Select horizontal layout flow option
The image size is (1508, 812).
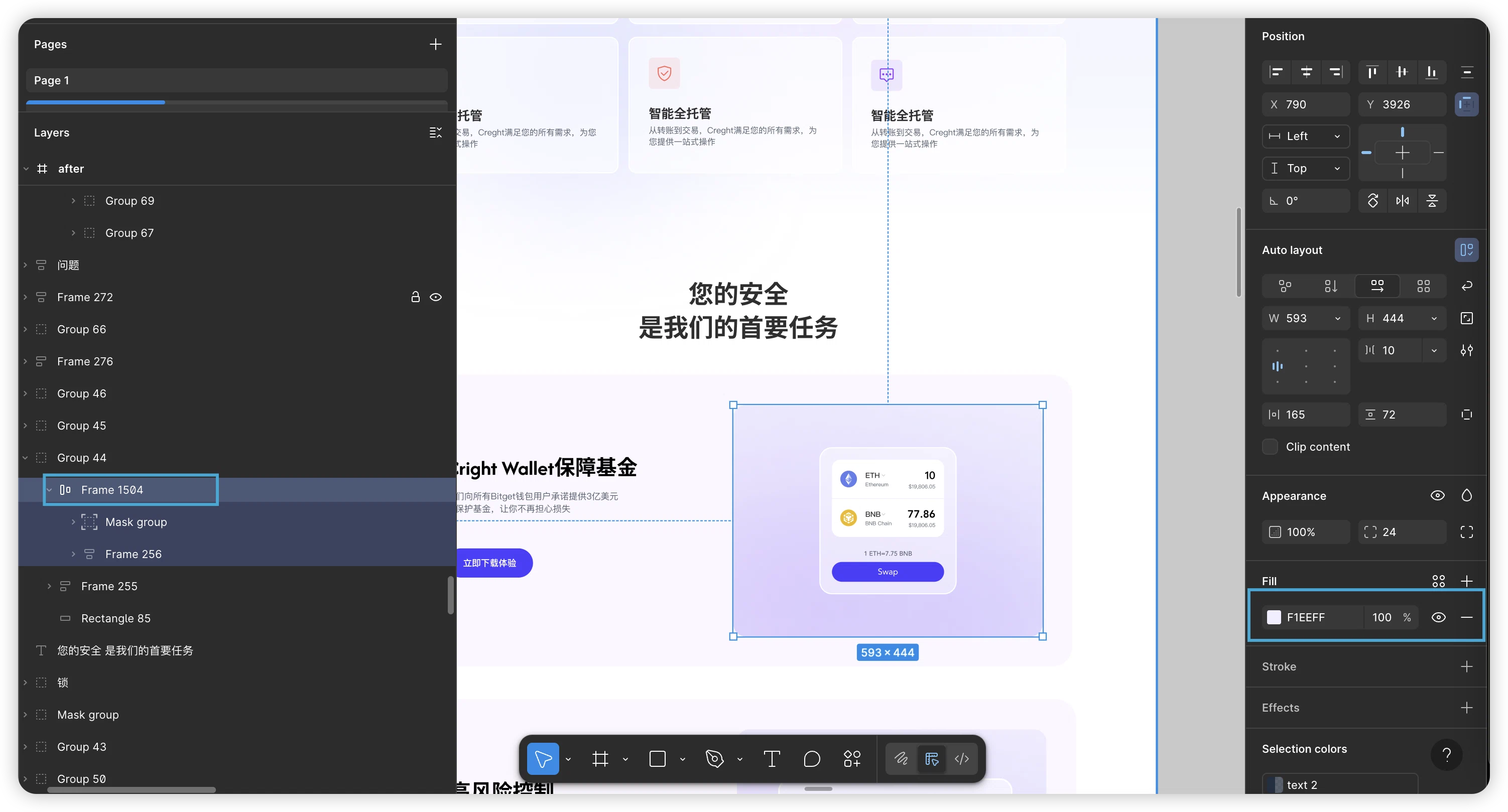pos(1377,286)
